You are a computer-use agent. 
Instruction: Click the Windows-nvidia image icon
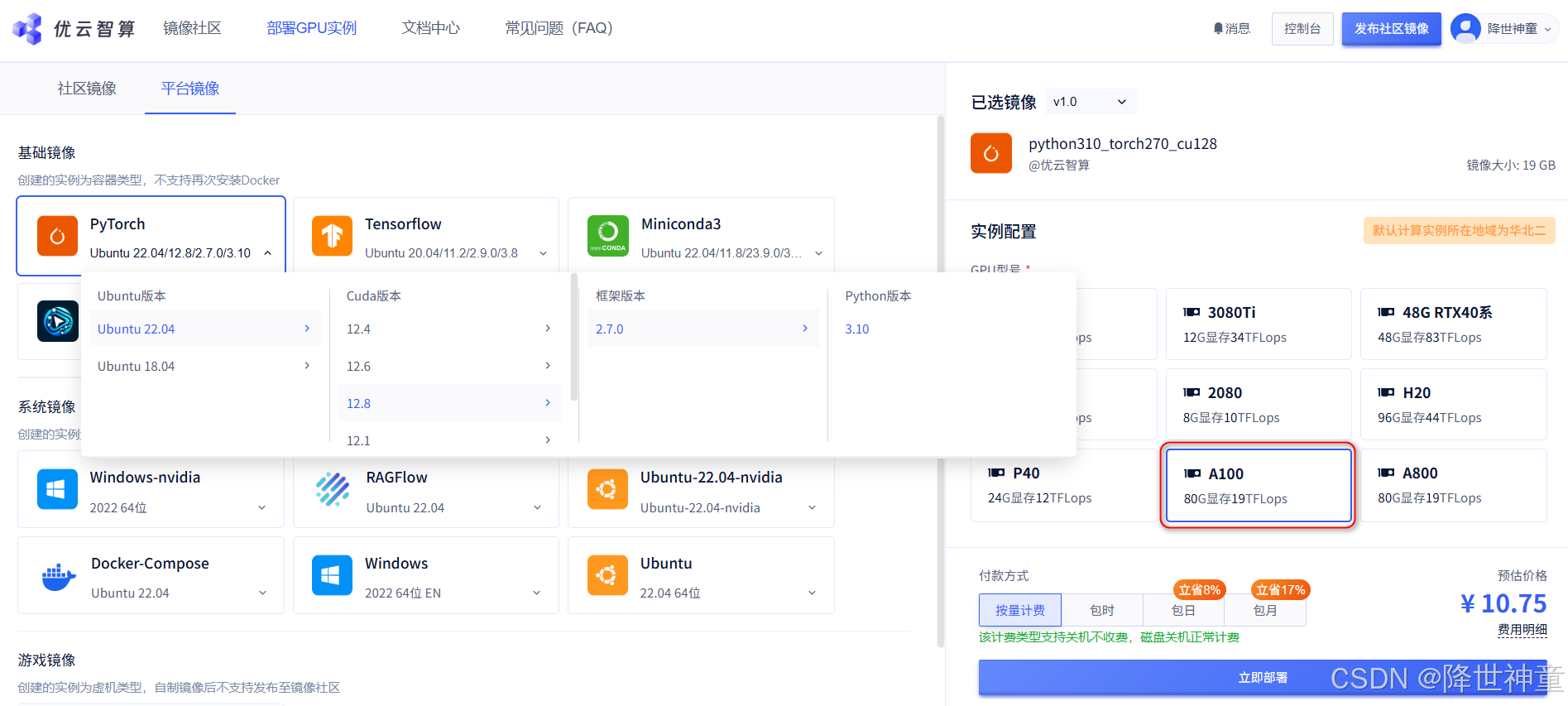pos(57,488)
